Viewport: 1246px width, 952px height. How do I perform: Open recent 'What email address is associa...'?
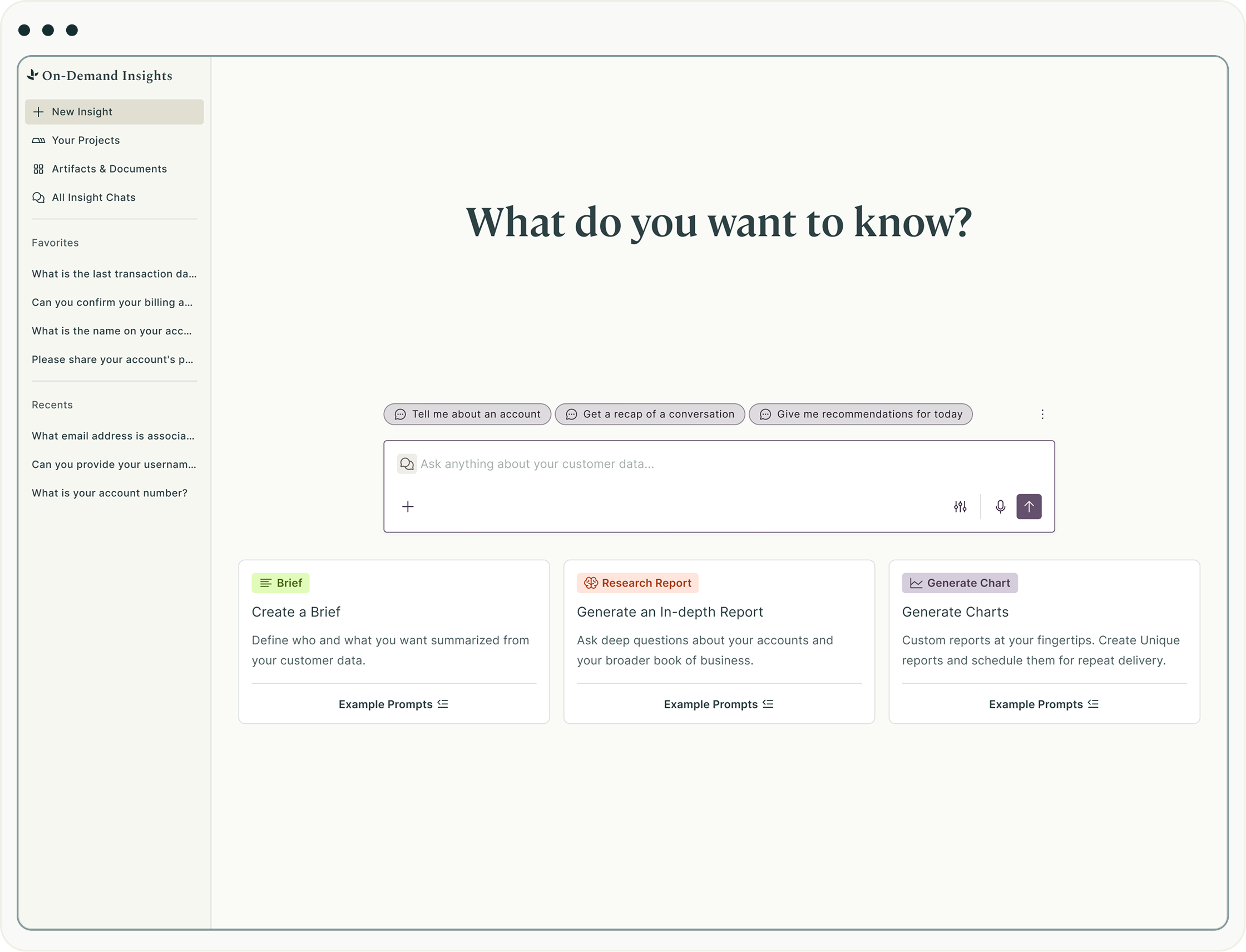pos(113,436)
